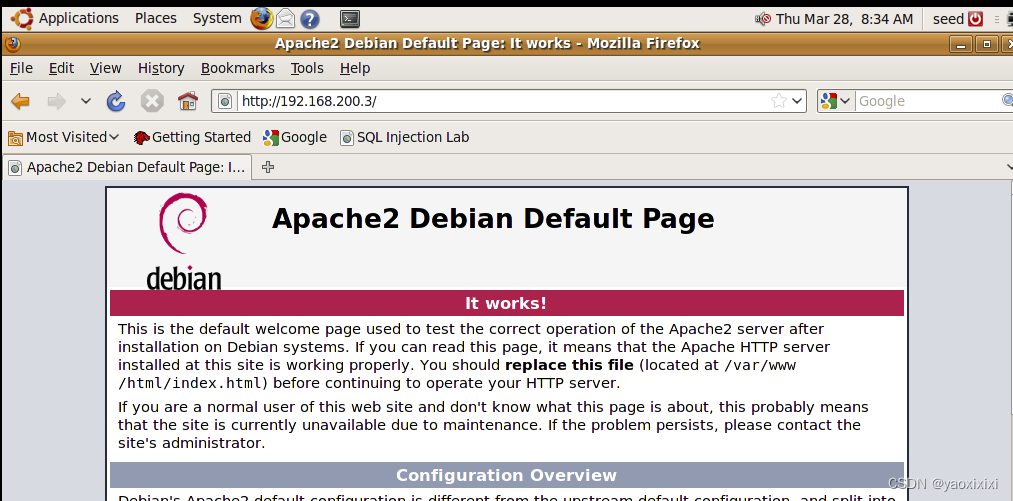
Task: Expand the address bar URL dropdown
Action: pyautogui.click(x=797, y=101)
